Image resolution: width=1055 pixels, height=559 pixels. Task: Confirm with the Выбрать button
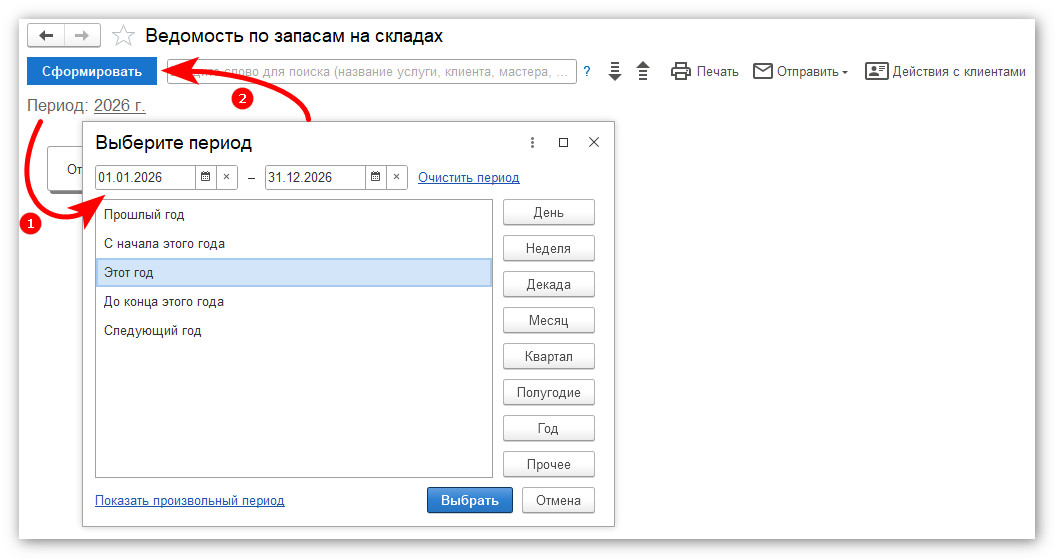(470, 500)
